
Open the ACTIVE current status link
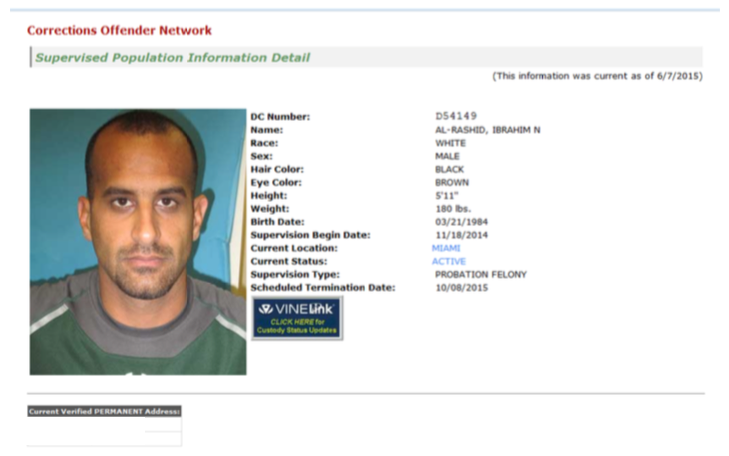[449, 261]
